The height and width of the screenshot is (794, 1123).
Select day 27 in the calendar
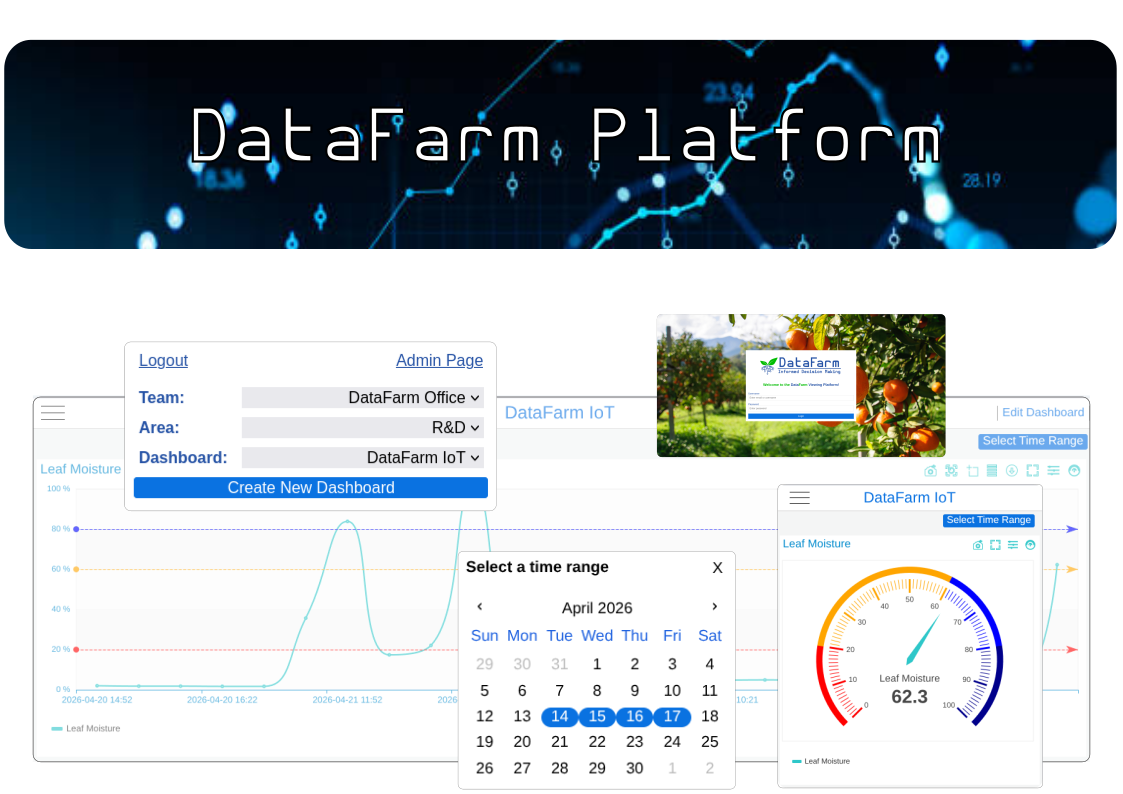[522, 768]
